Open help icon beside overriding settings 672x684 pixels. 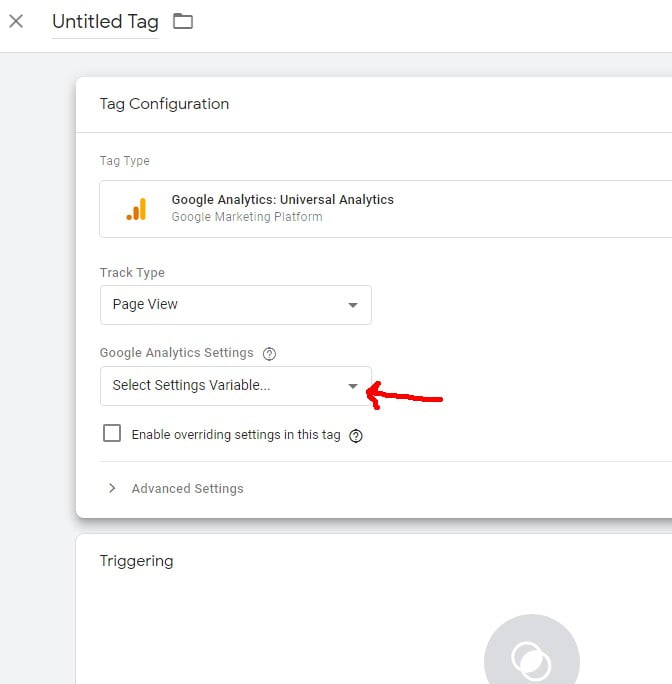pyautogui.click(x=356, y=435)
